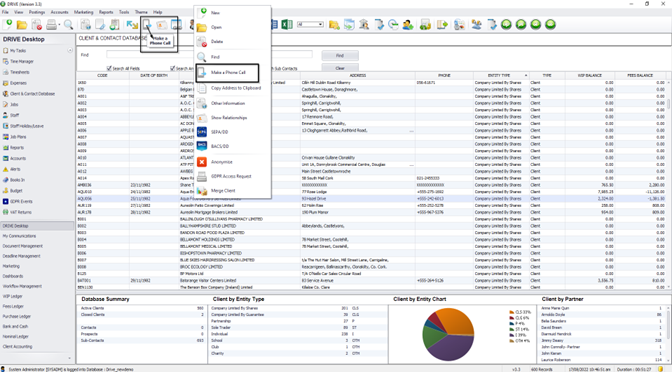Click the Open folder toolbar icon

pyautogui.click(x=21, y=25)
